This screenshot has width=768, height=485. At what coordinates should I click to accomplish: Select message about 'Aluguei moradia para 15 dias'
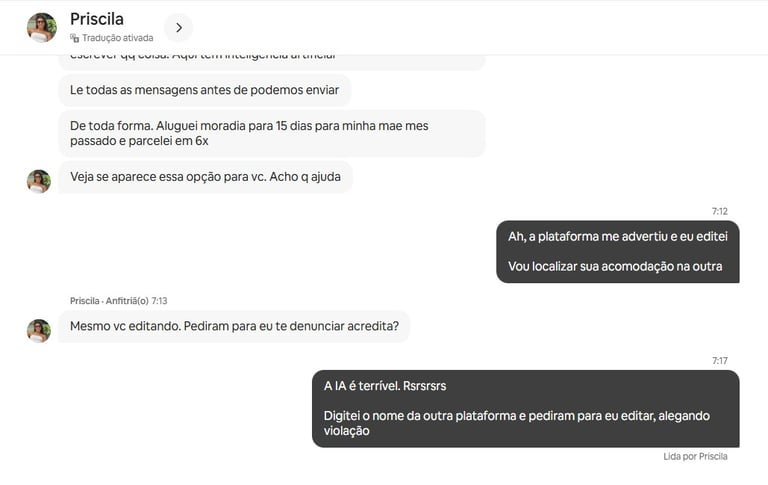point(272,133)
